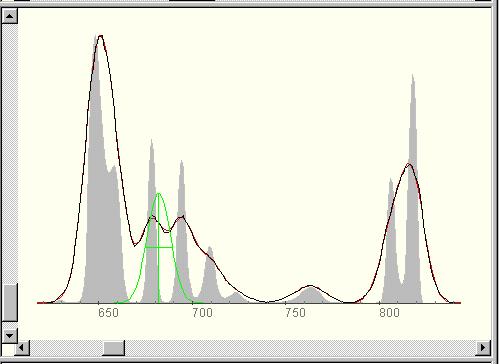The height and width of the screenshot is (364, 499).
Task: Click the green horizontal width bar
Action: (x=159, y=247)
